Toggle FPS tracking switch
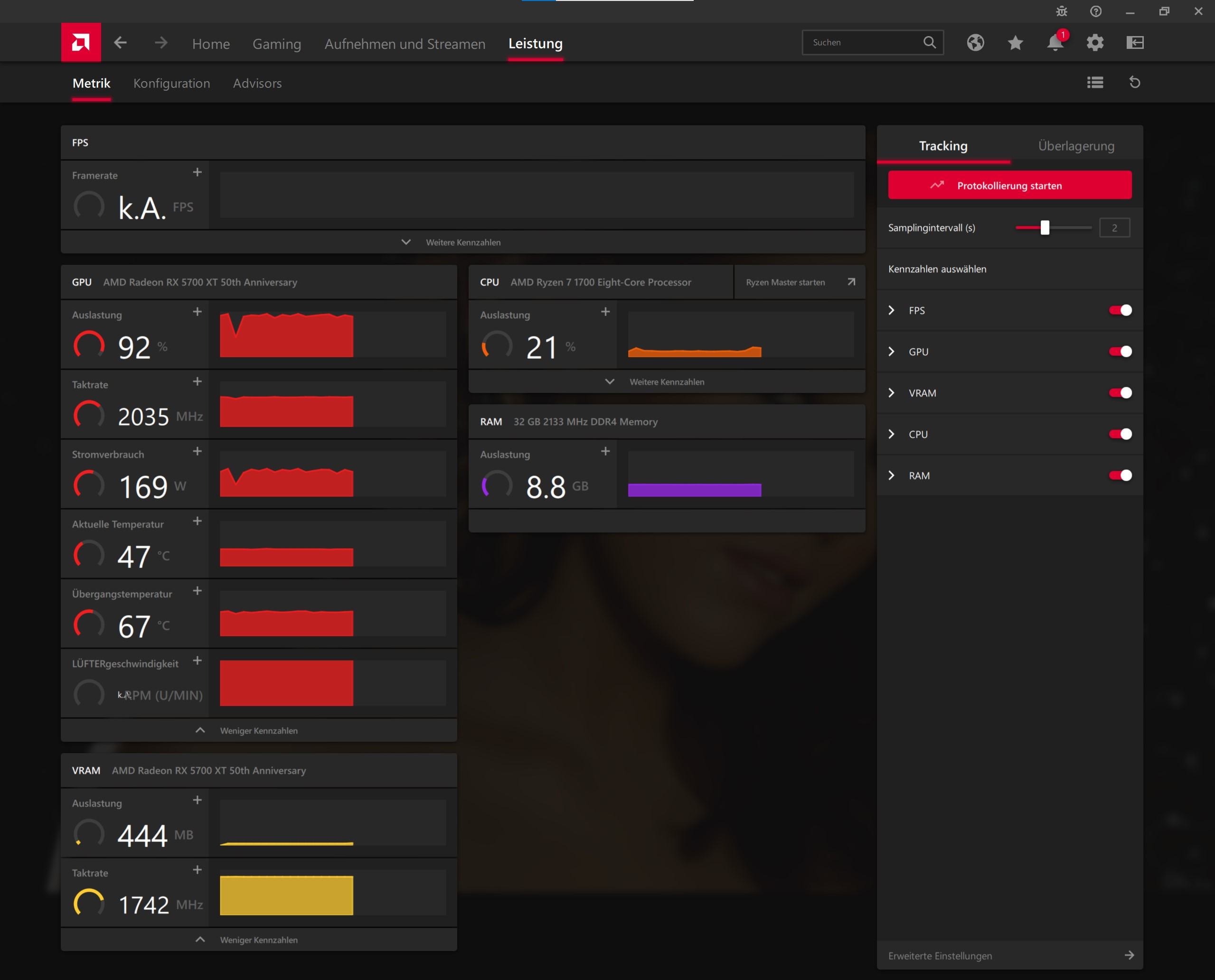 (1120, 310)
